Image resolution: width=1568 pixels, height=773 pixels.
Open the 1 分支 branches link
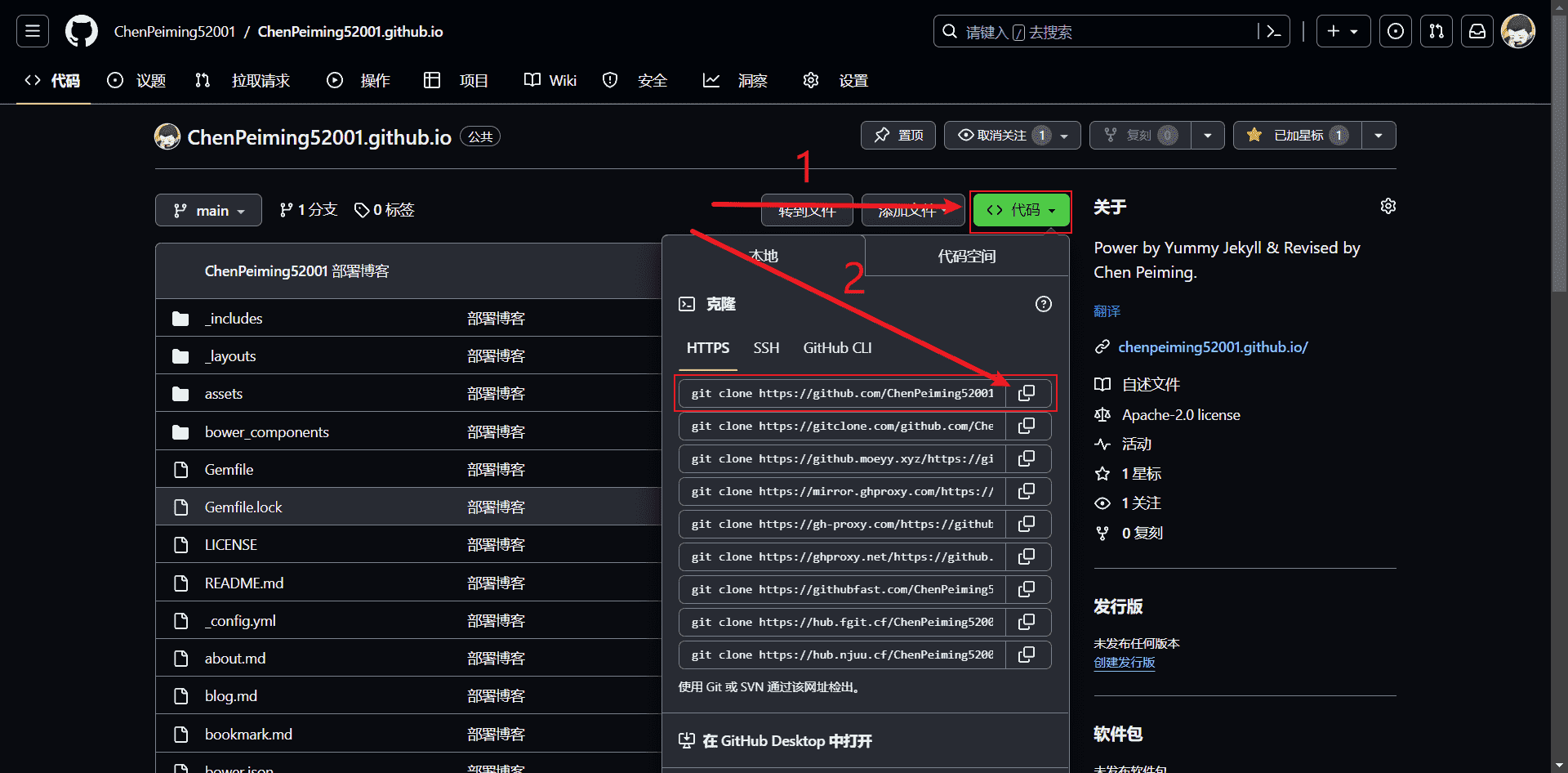[x=308, y=210]
